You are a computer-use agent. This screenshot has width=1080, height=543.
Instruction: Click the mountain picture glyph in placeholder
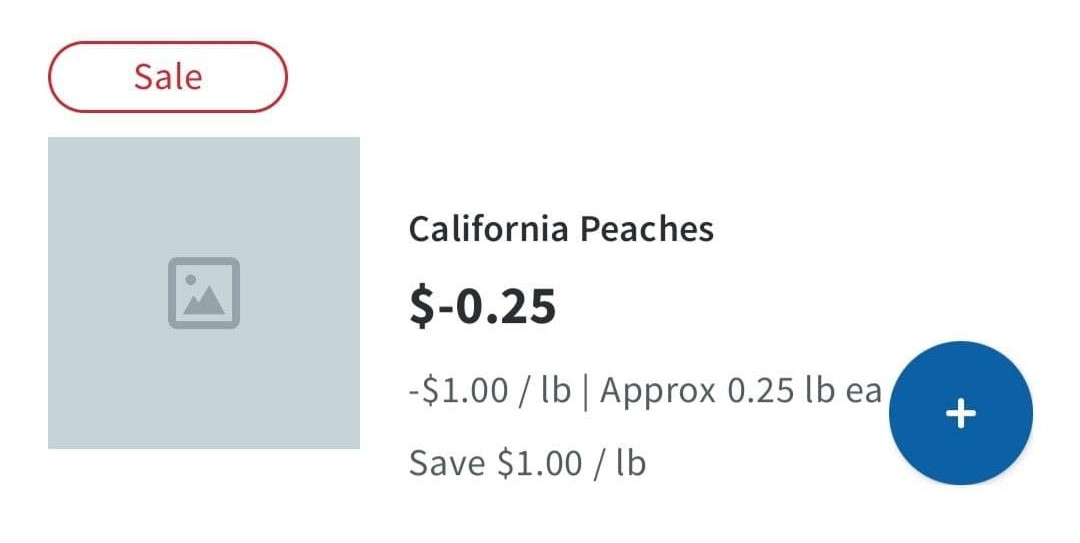point(206,299)
